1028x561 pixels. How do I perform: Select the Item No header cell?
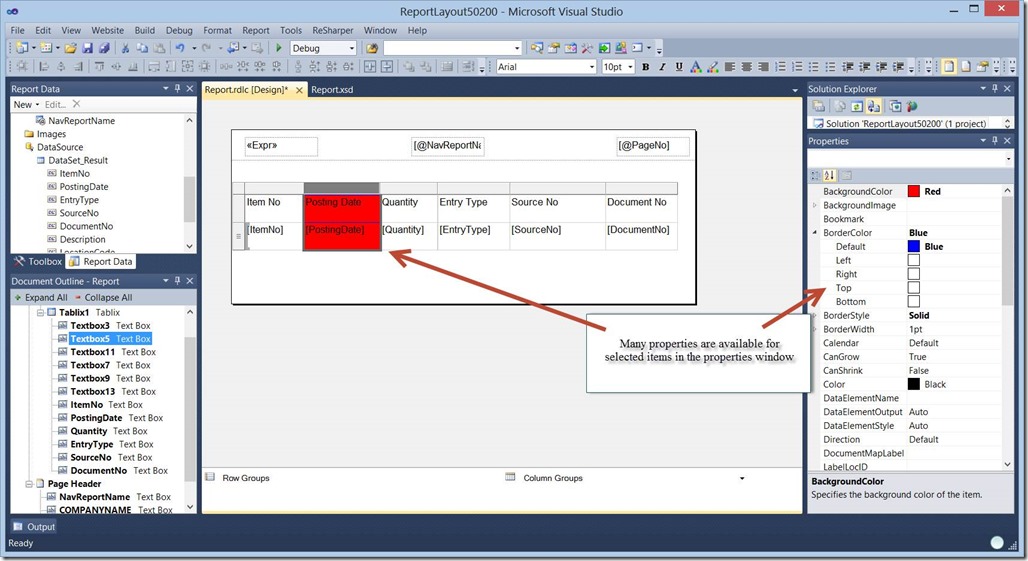coord(273,208)
